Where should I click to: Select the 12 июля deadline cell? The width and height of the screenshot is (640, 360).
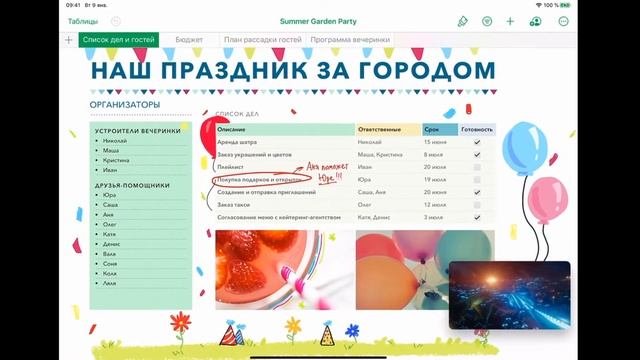(x=440, y=205)
